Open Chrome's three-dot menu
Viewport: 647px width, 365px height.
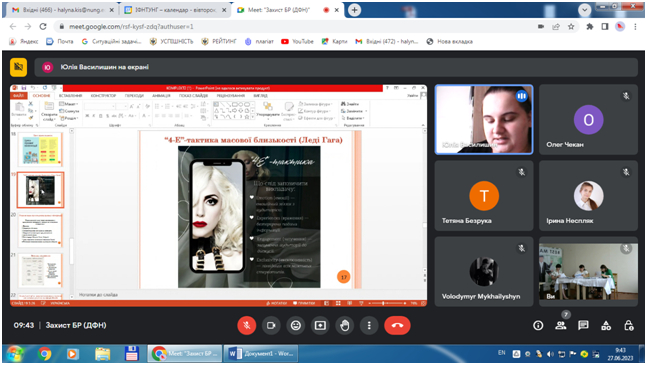click(x=635, y=26)
